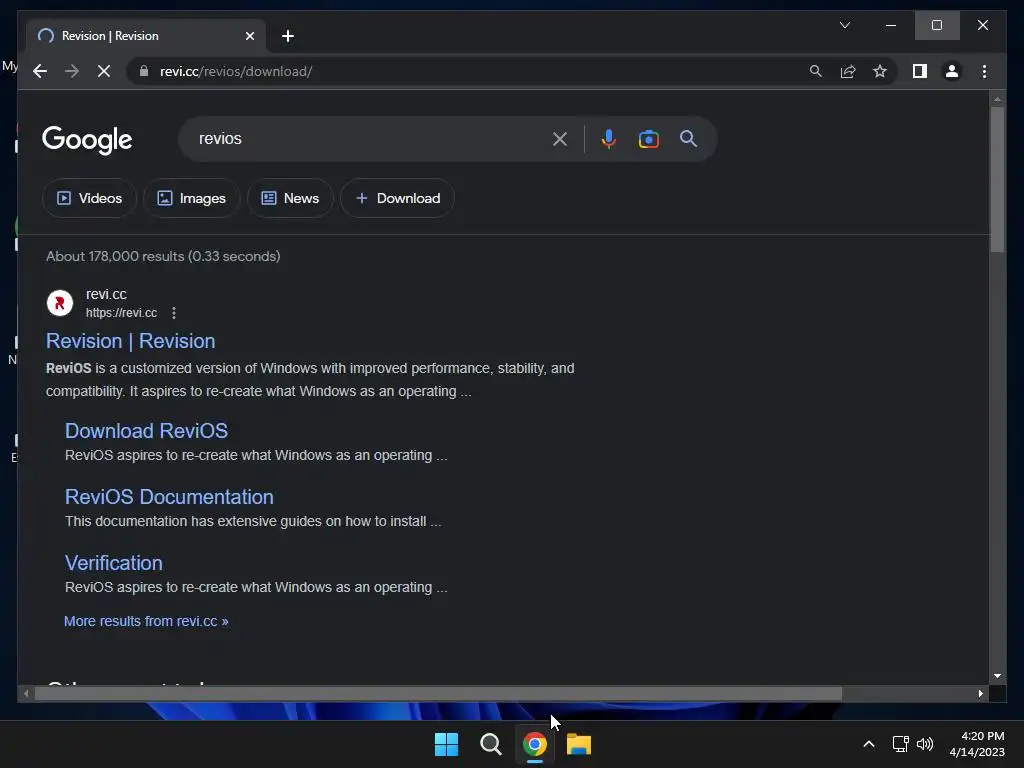
Task: Stop loading the page
Action: coord(104,71)
